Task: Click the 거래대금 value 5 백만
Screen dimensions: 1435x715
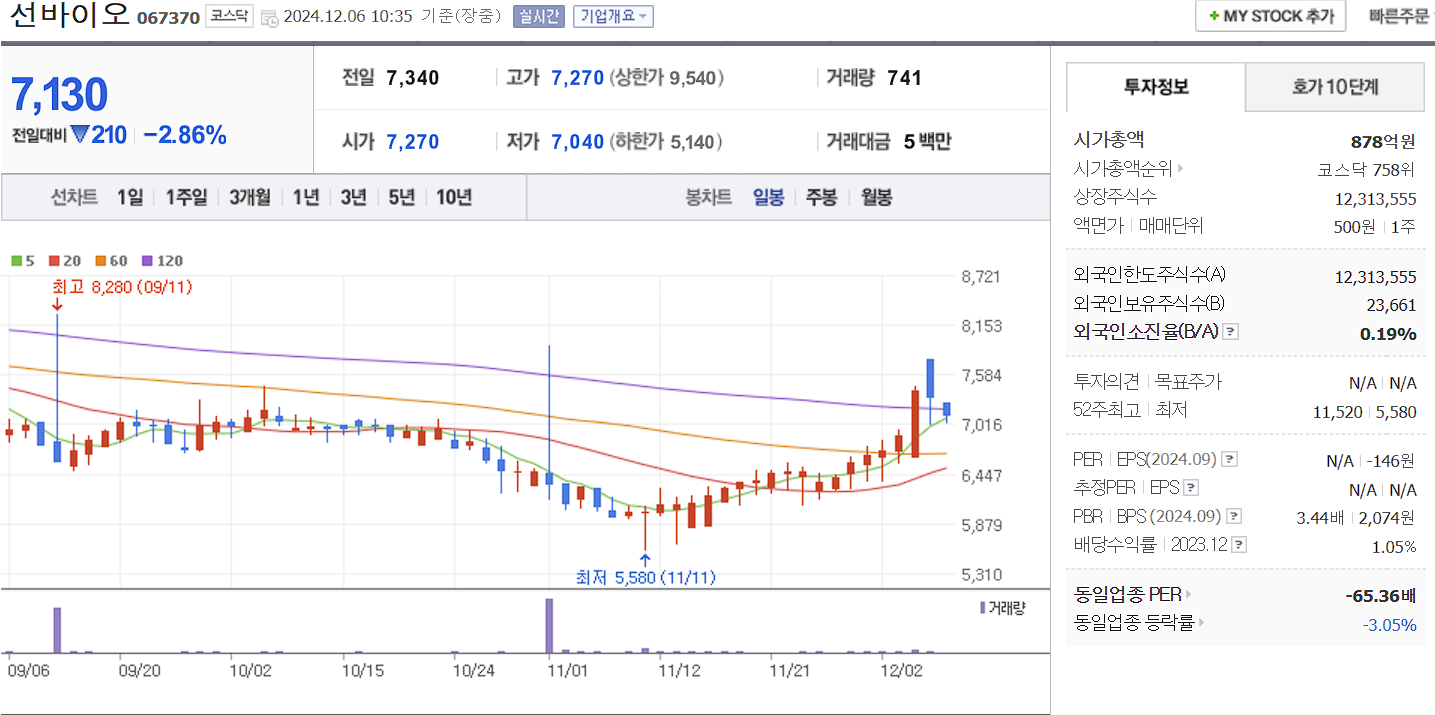Action: [x=927, y=142]
